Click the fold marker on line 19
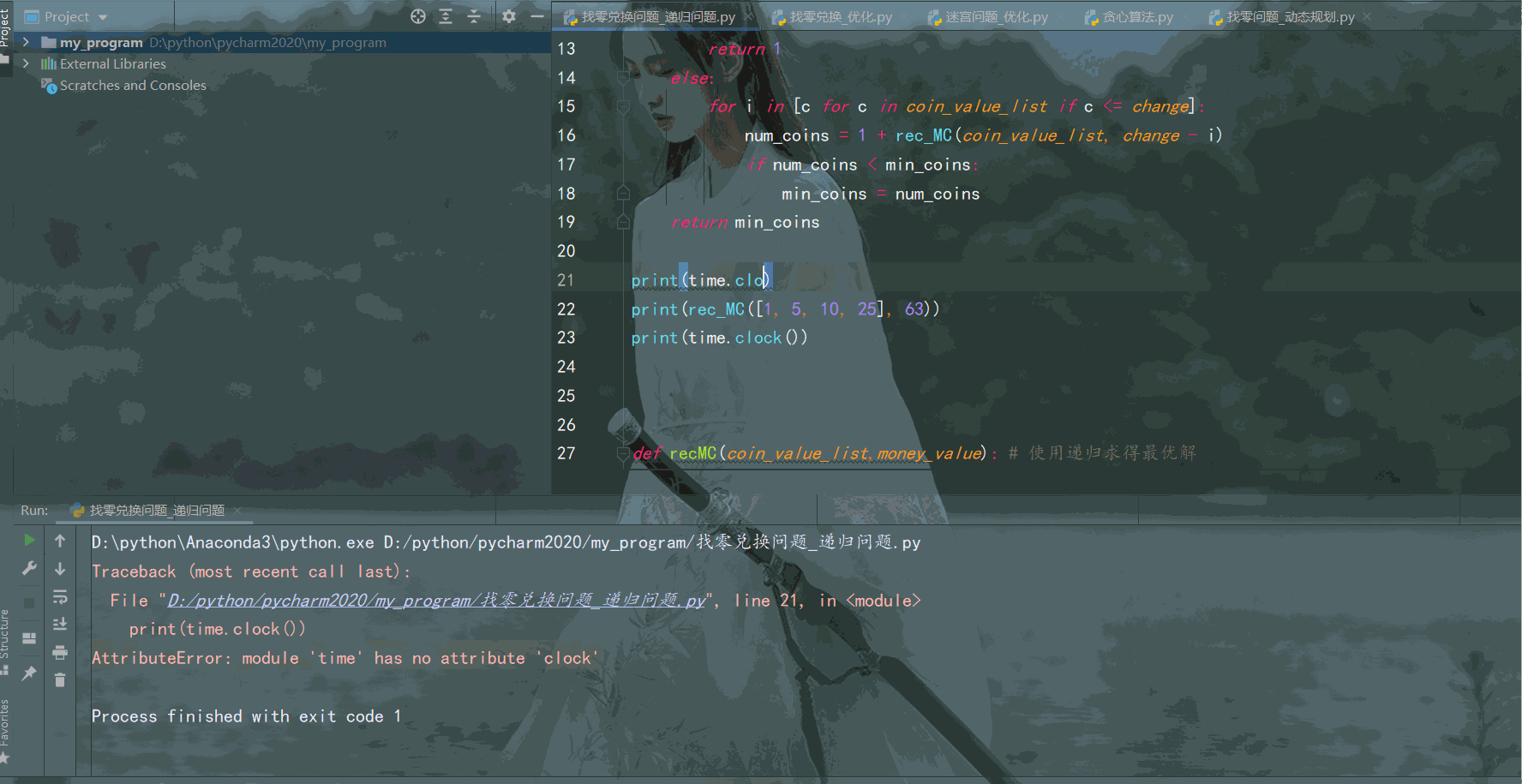Screen dimensions: 1522x784 pyautogui.click(x=623, y=222)
